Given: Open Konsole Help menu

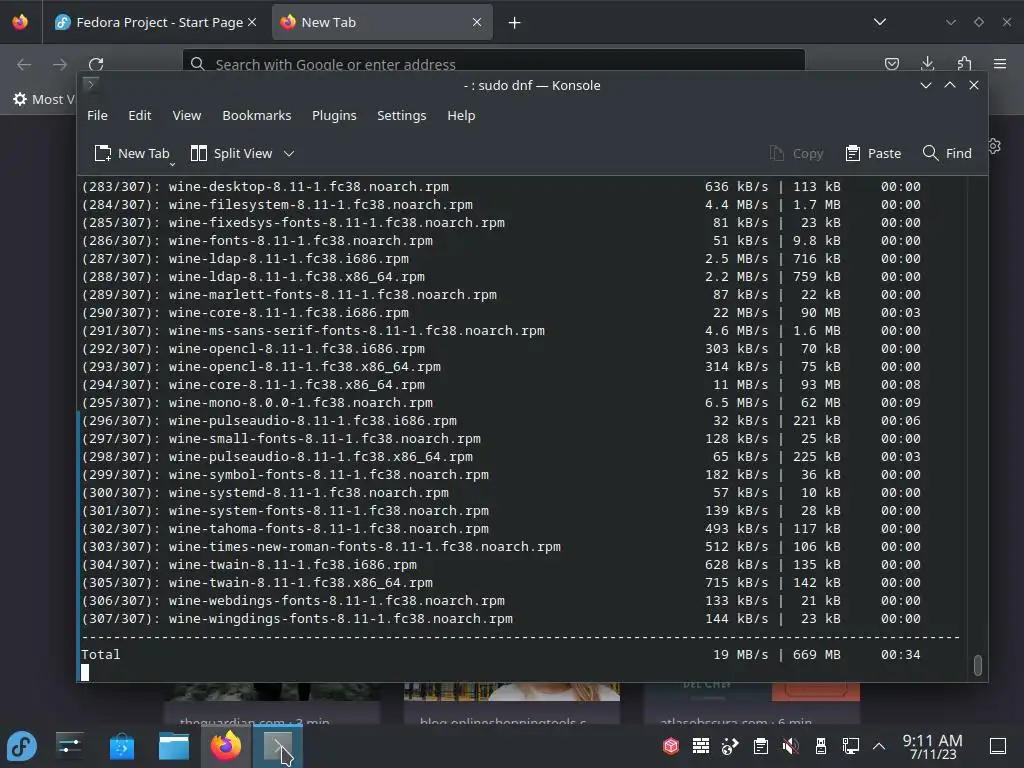Looking at the screenshot, I should pos(461,116).
